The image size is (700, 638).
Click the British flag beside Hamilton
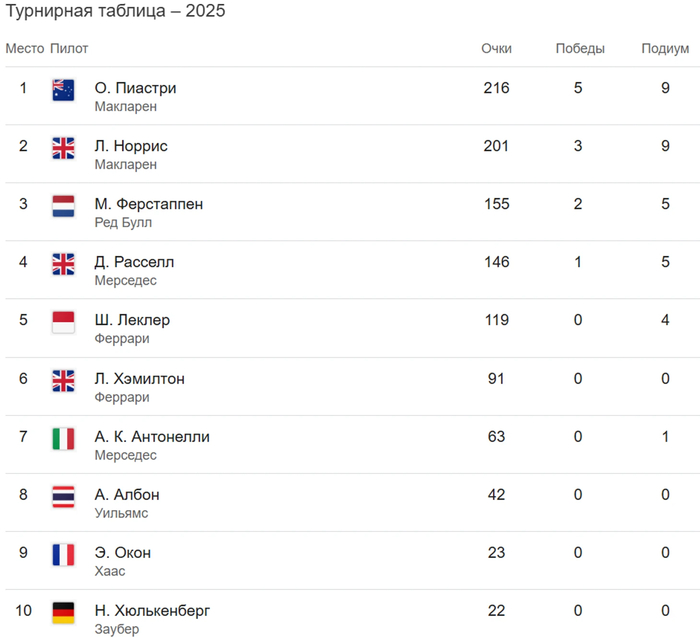(x=63, y=380)
